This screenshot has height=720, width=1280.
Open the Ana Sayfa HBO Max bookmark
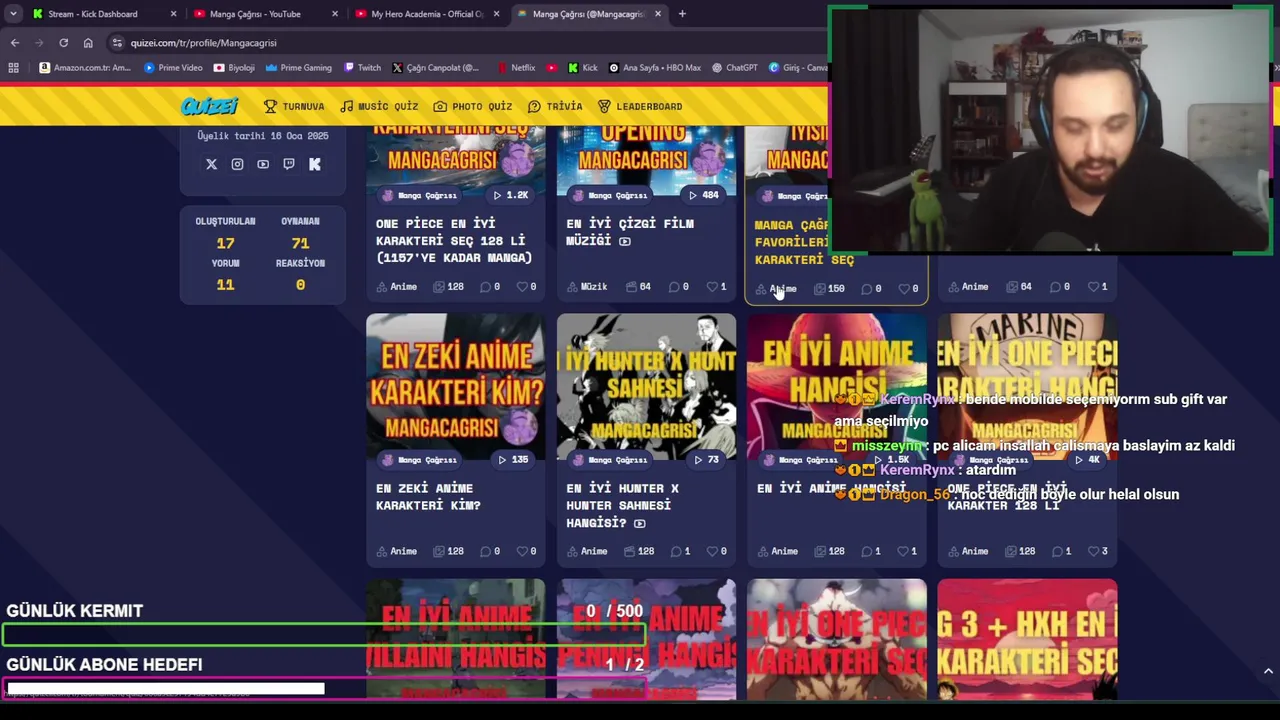tap(654, 68)
